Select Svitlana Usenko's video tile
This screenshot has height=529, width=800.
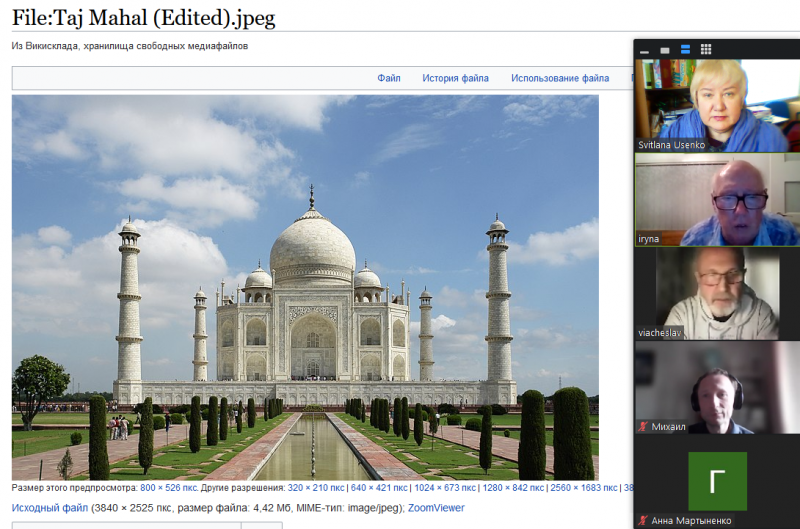point(717,105)
